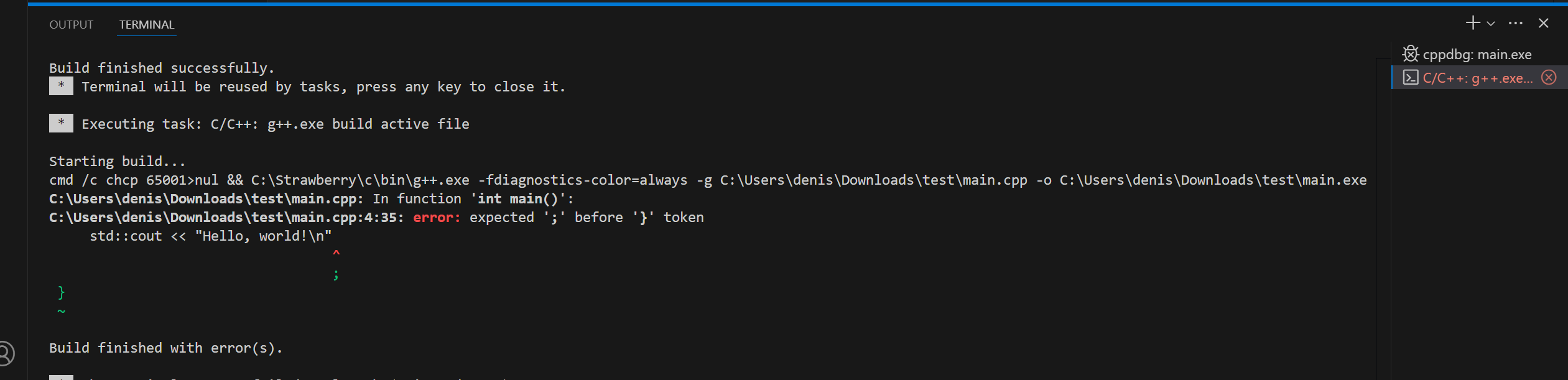Viewport: 1568px width, 380px height.
Task: Click the cppdbg debug bug icon
Action: [1411, 54]
